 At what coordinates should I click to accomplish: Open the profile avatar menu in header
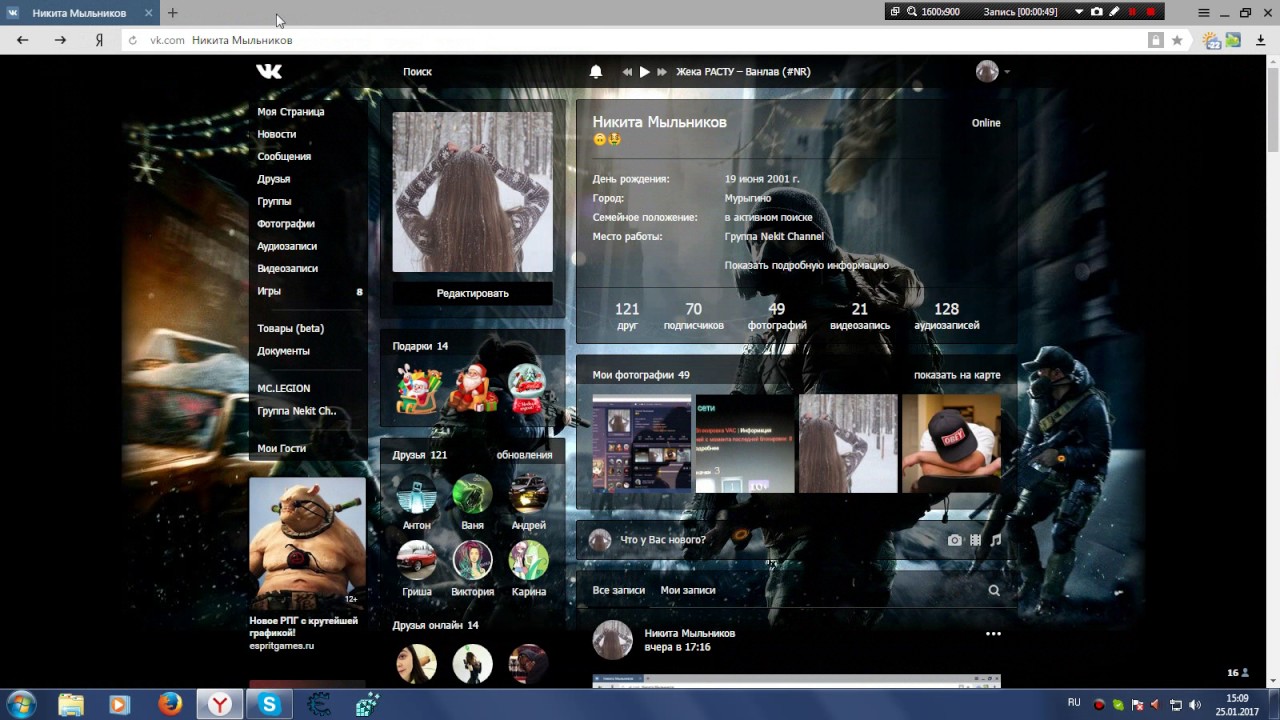click(x=992, y=71)
